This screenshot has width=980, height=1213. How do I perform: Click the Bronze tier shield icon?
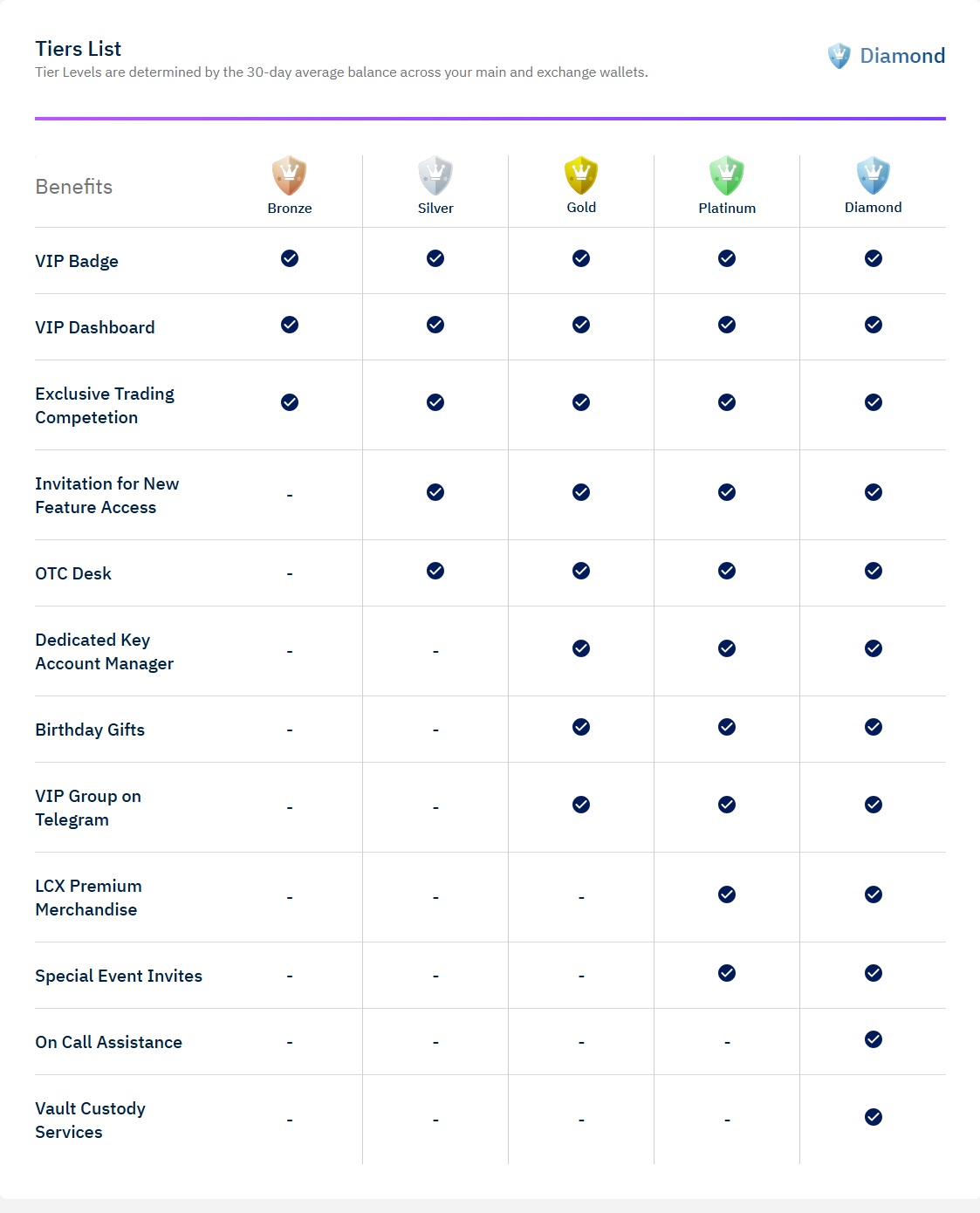[289, 175]
